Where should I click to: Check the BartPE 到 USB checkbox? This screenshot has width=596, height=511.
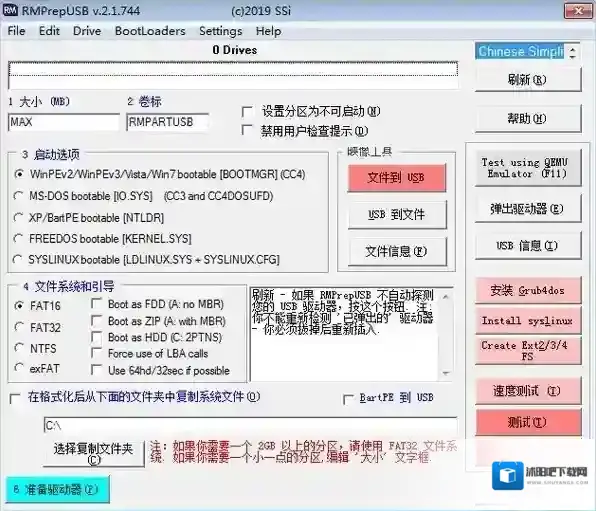tap(348, 400)
